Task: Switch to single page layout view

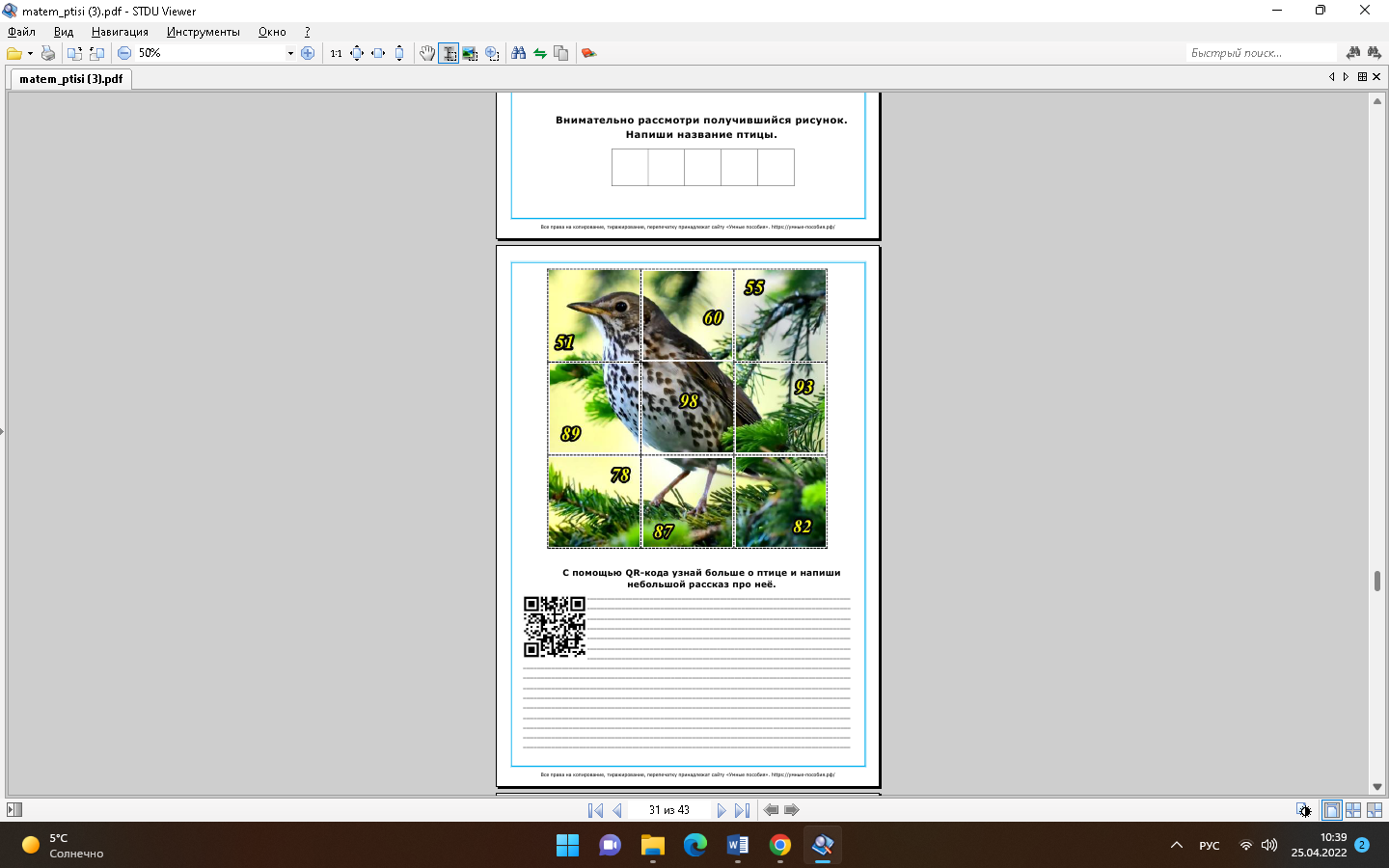Action: tap(1331, 810)
